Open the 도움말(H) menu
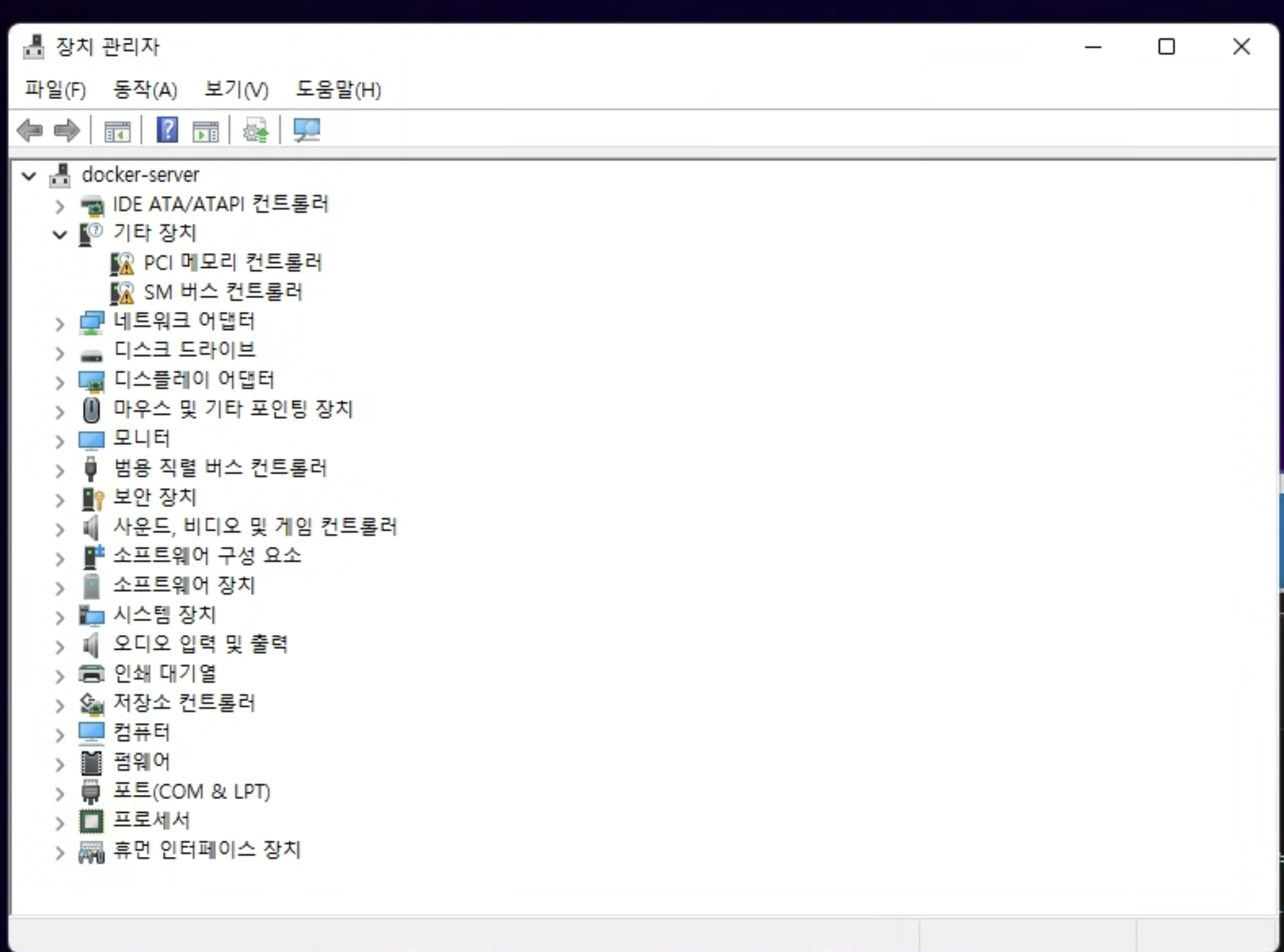Screen dimensions: 1284x952 click(x=338, y=90)
